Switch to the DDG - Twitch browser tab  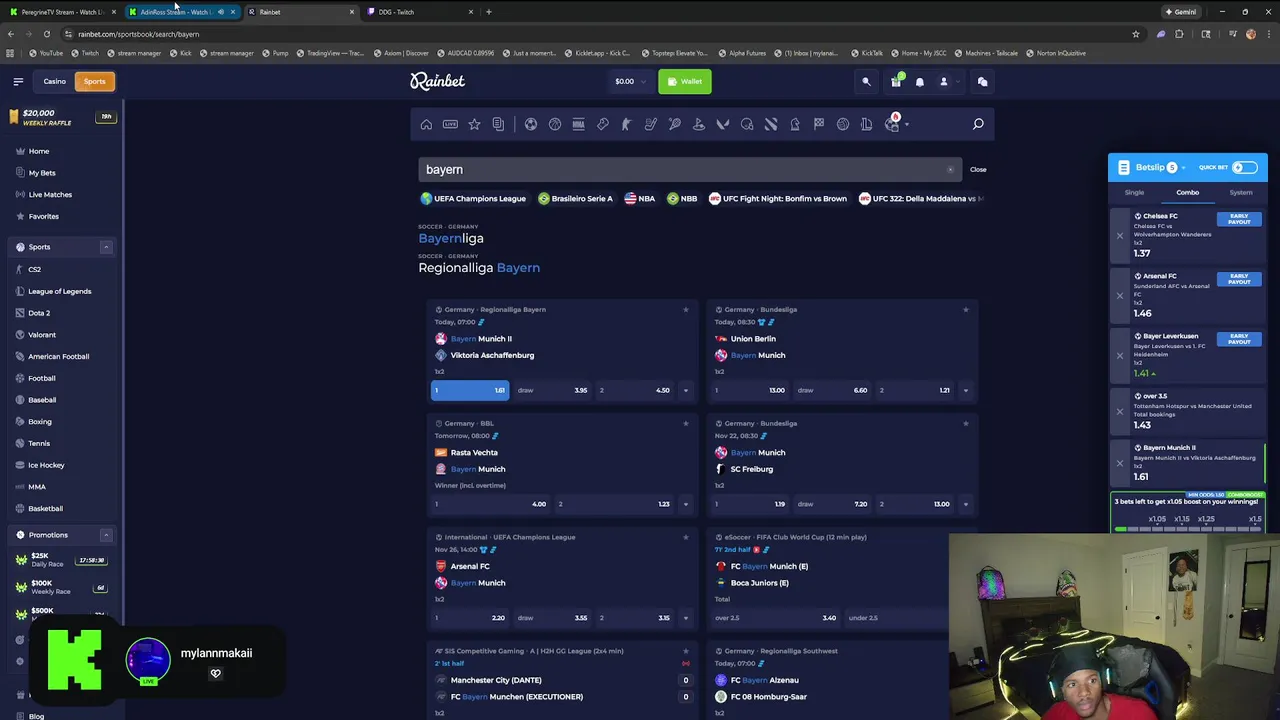418,12
